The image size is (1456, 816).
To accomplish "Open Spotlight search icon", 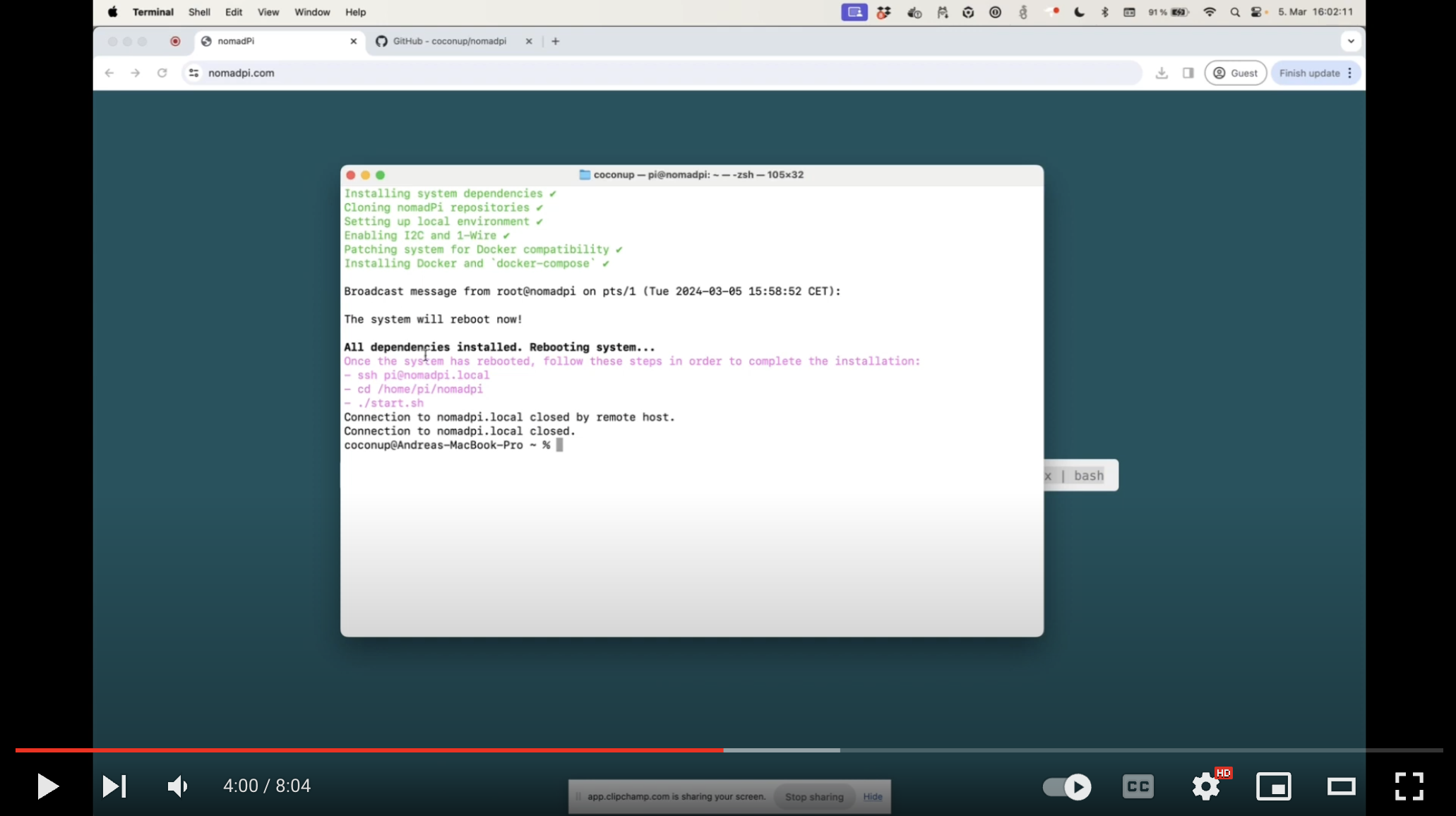I will (1235, 12).
